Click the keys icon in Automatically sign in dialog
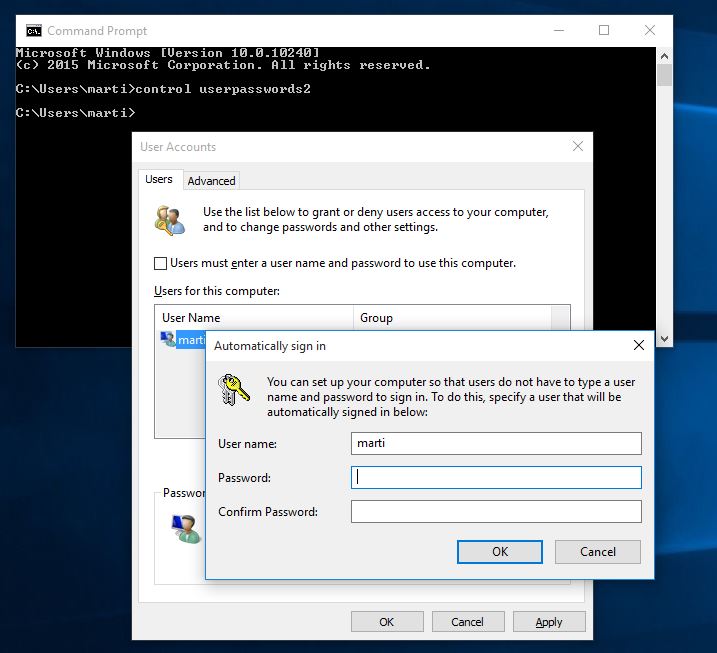Image resolution: width=717 pixels, height=653 pixels. pos(233,390)
